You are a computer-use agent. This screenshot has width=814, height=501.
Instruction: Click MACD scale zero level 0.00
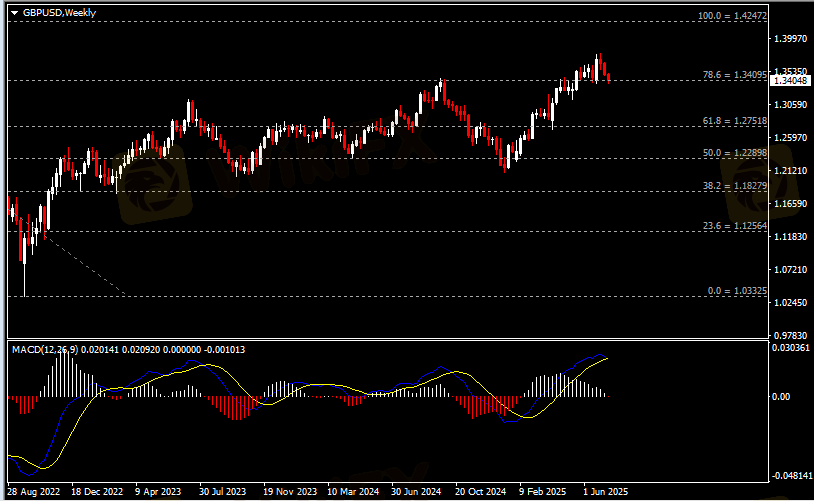pyautogui.click(x=781, y=397)
